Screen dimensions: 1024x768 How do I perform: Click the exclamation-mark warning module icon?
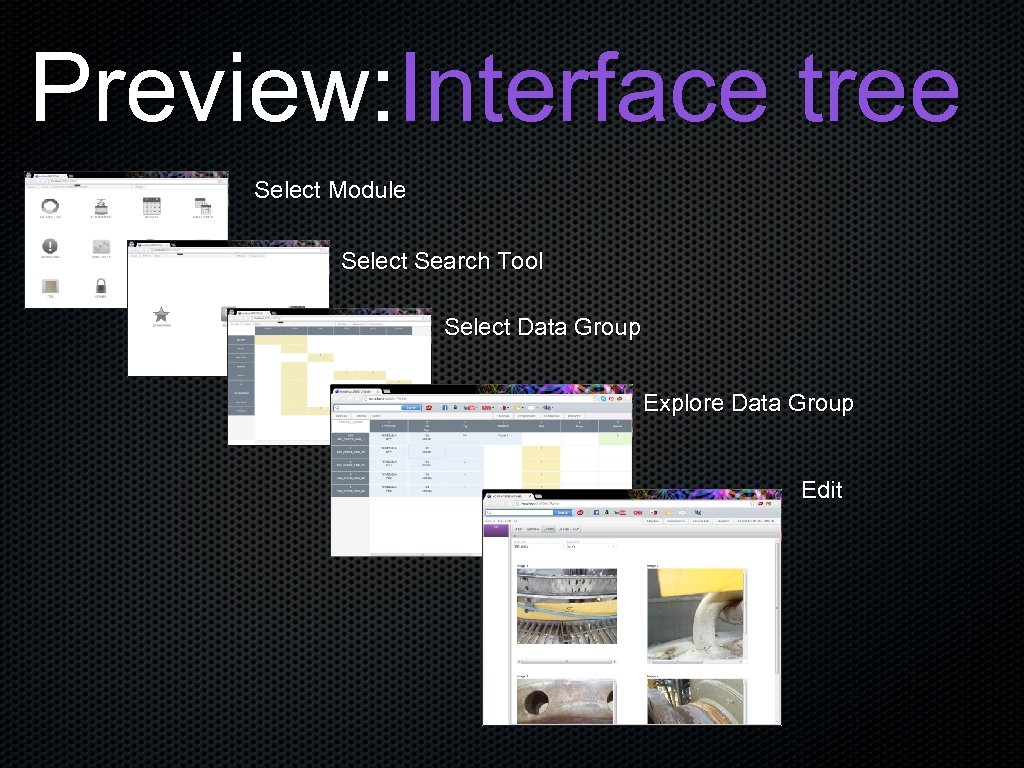coord(50,247)
